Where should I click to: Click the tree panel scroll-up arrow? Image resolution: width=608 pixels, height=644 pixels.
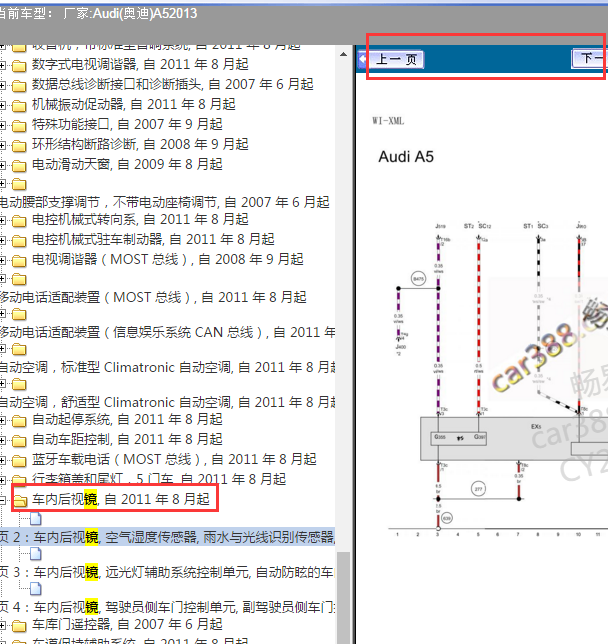tap(343, 54)
